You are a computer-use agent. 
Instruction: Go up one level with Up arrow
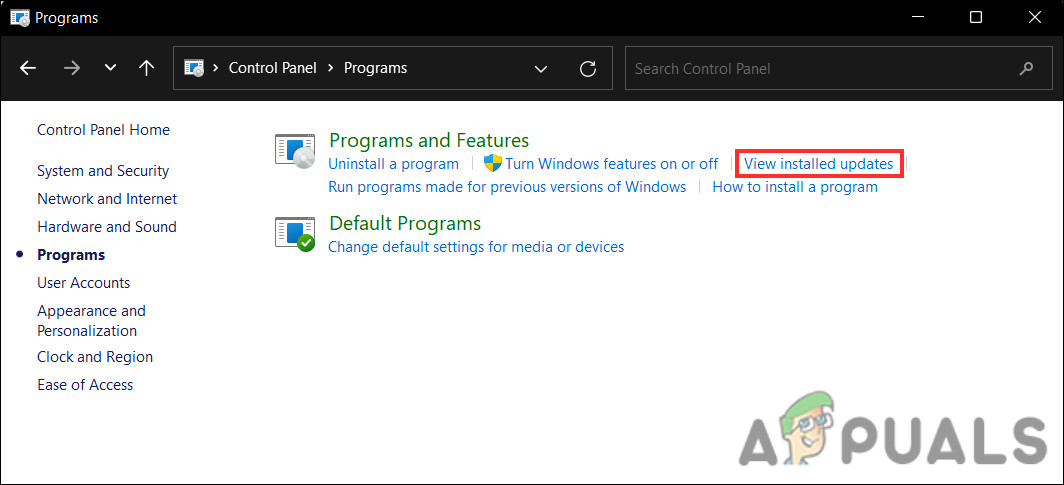coord(147,68)
